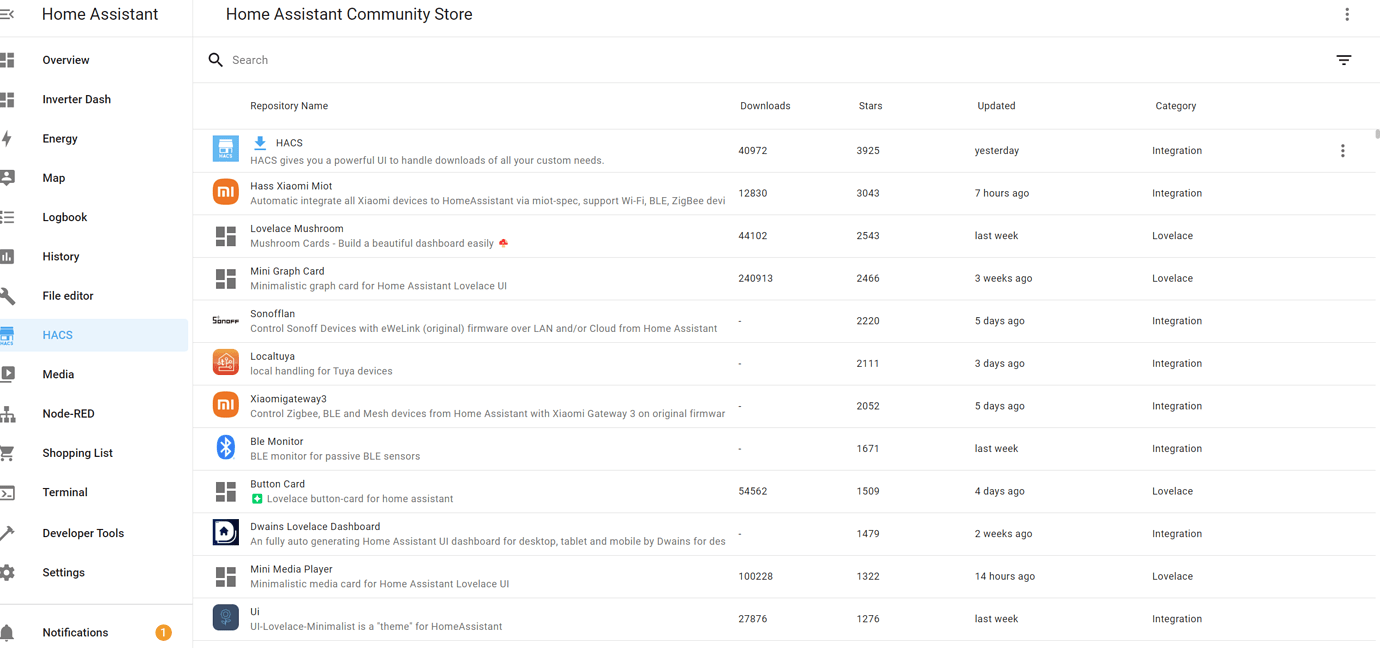
Task: Open the Mini Graph Card repository
Action: [x=287, y=270]
